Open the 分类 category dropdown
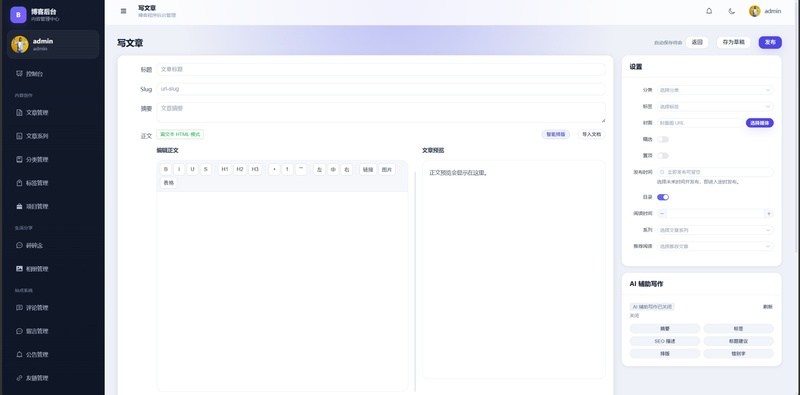The width and height of the screenshot is (800, 395). pos(715,90)
